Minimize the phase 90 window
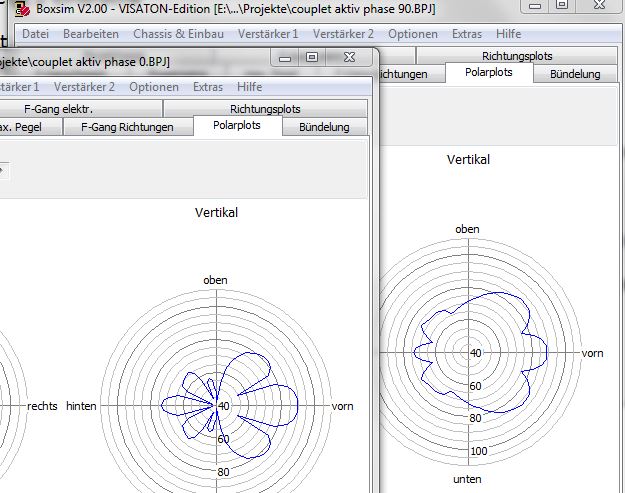Viewport: 625px width, 493px height. pyautogui.click(x=535, y=6)
